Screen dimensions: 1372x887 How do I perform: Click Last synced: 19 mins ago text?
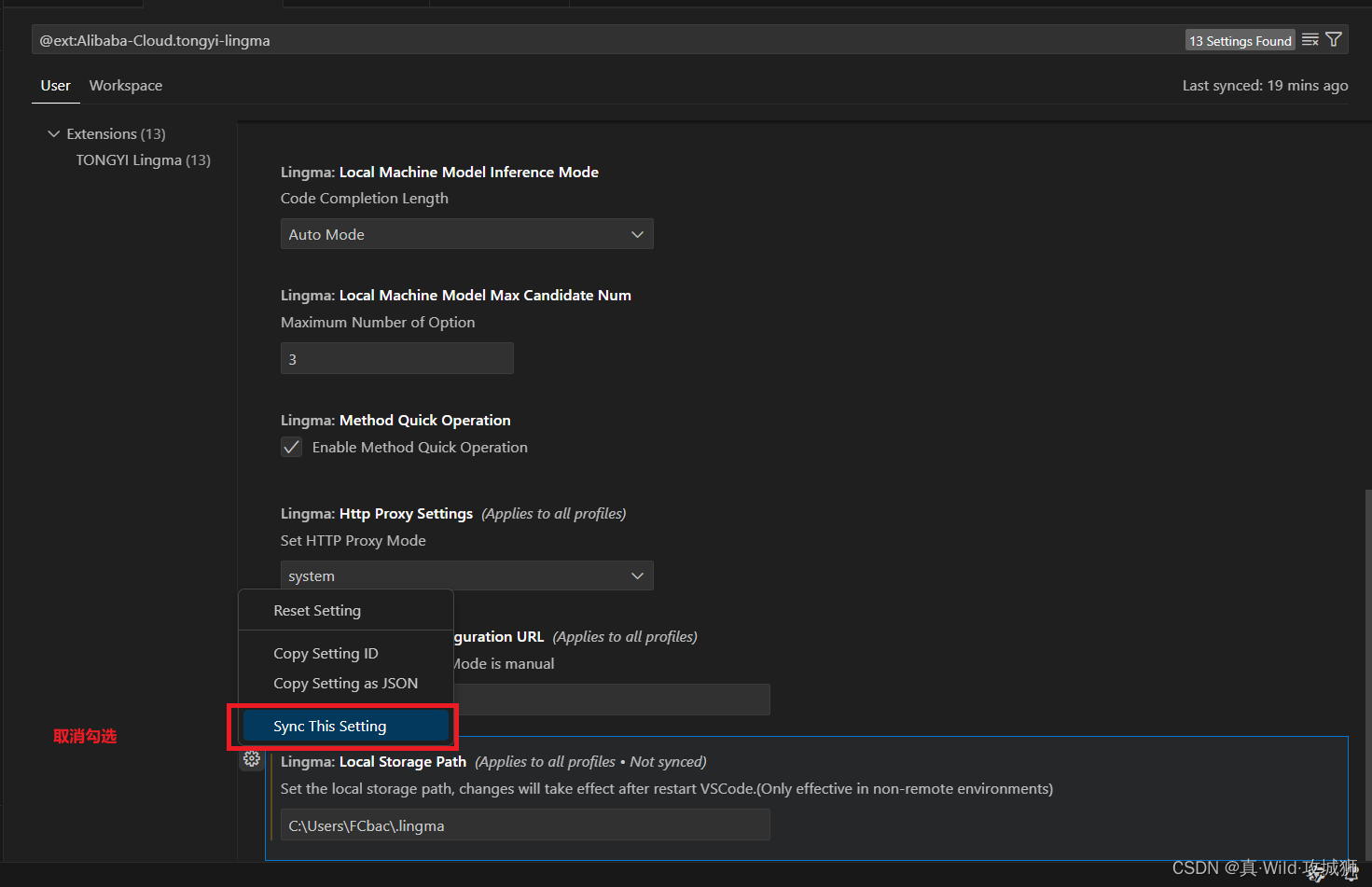pos(1266,85)
